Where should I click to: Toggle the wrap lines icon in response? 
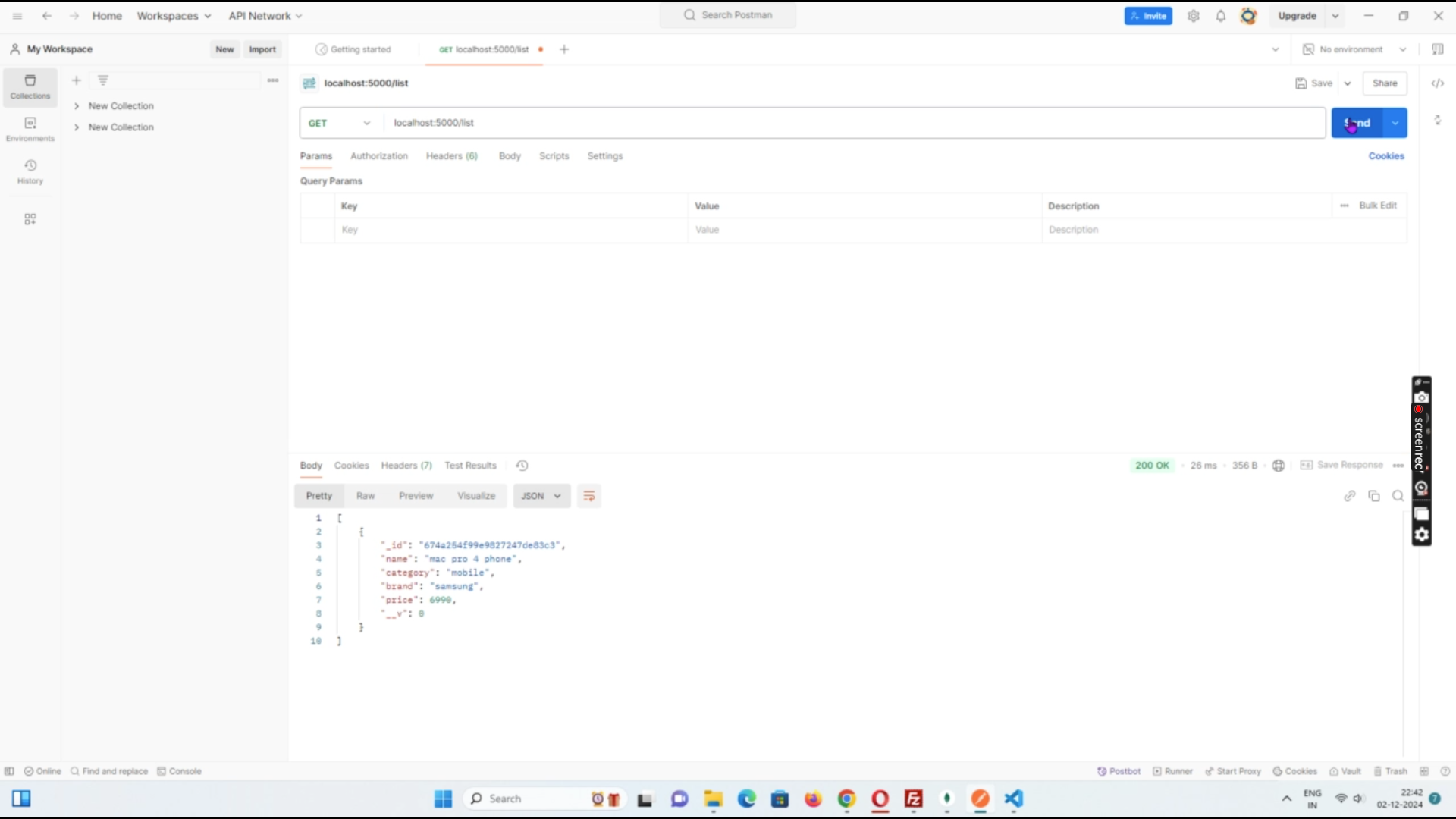(x=589, y=496)
